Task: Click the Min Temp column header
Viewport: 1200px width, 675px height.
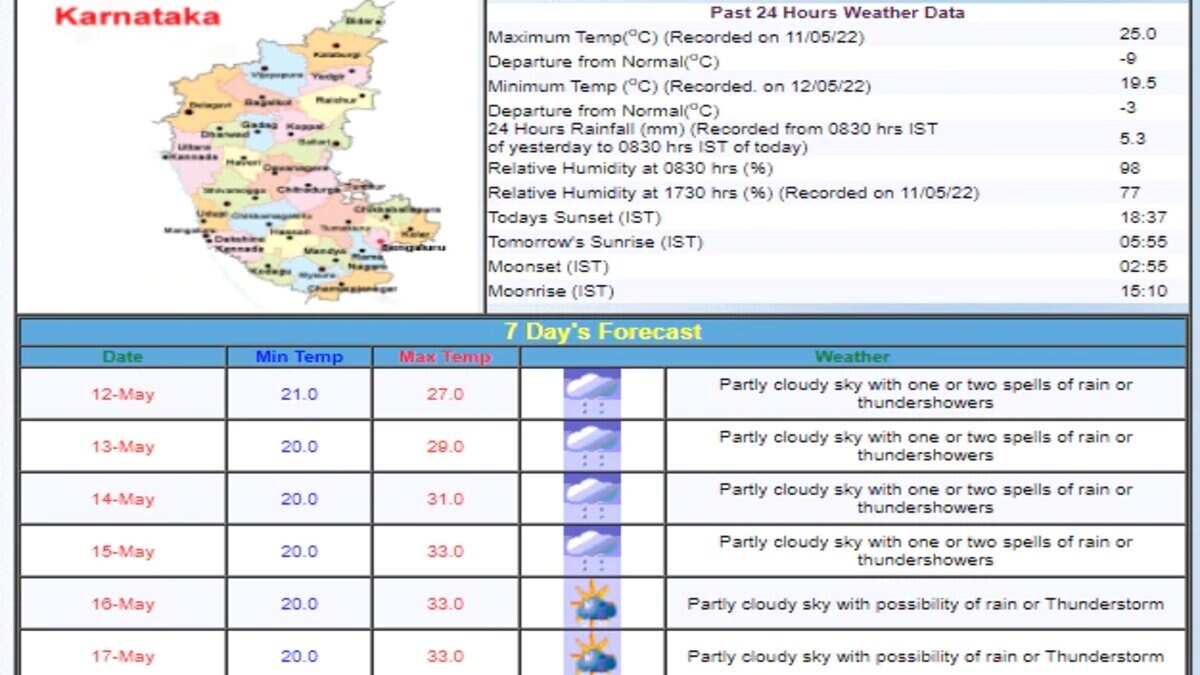Action: click(x=299, y=357)
